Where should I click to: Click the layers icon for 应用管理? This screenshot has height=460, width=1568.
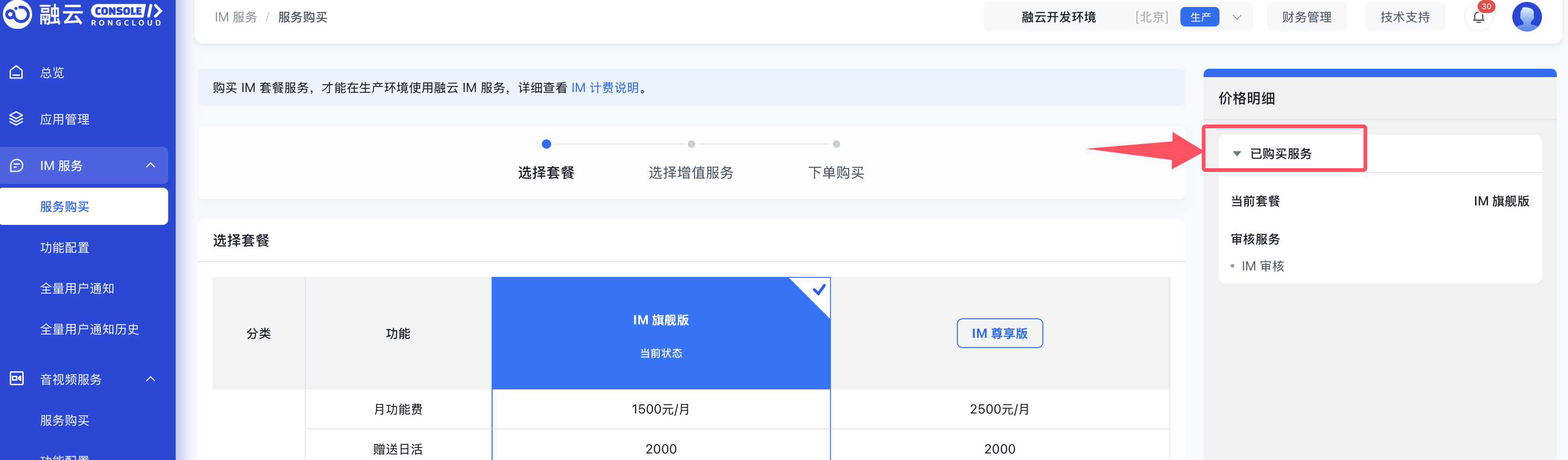(x=16, y=118)
